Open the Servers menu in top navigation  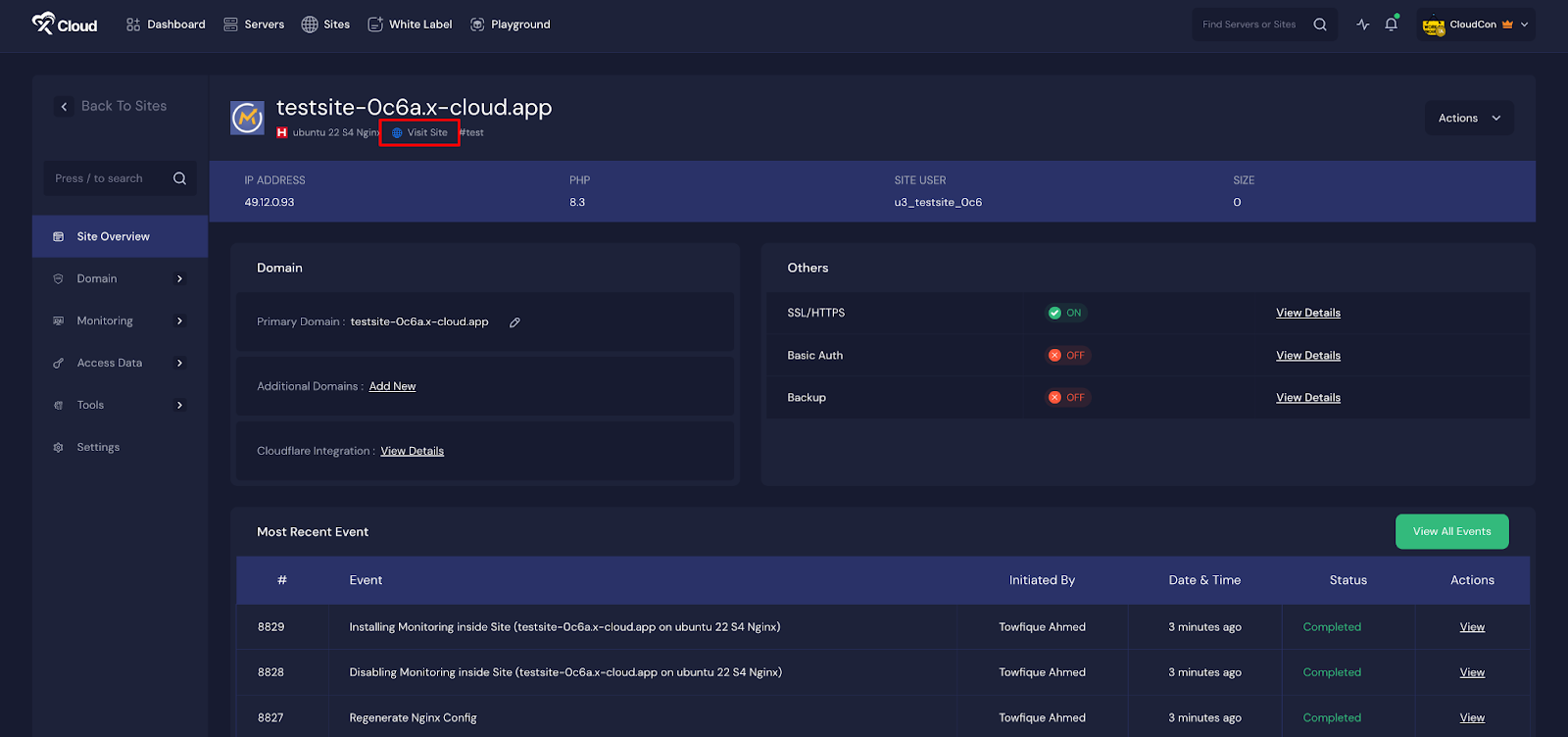tap(254, 25)
